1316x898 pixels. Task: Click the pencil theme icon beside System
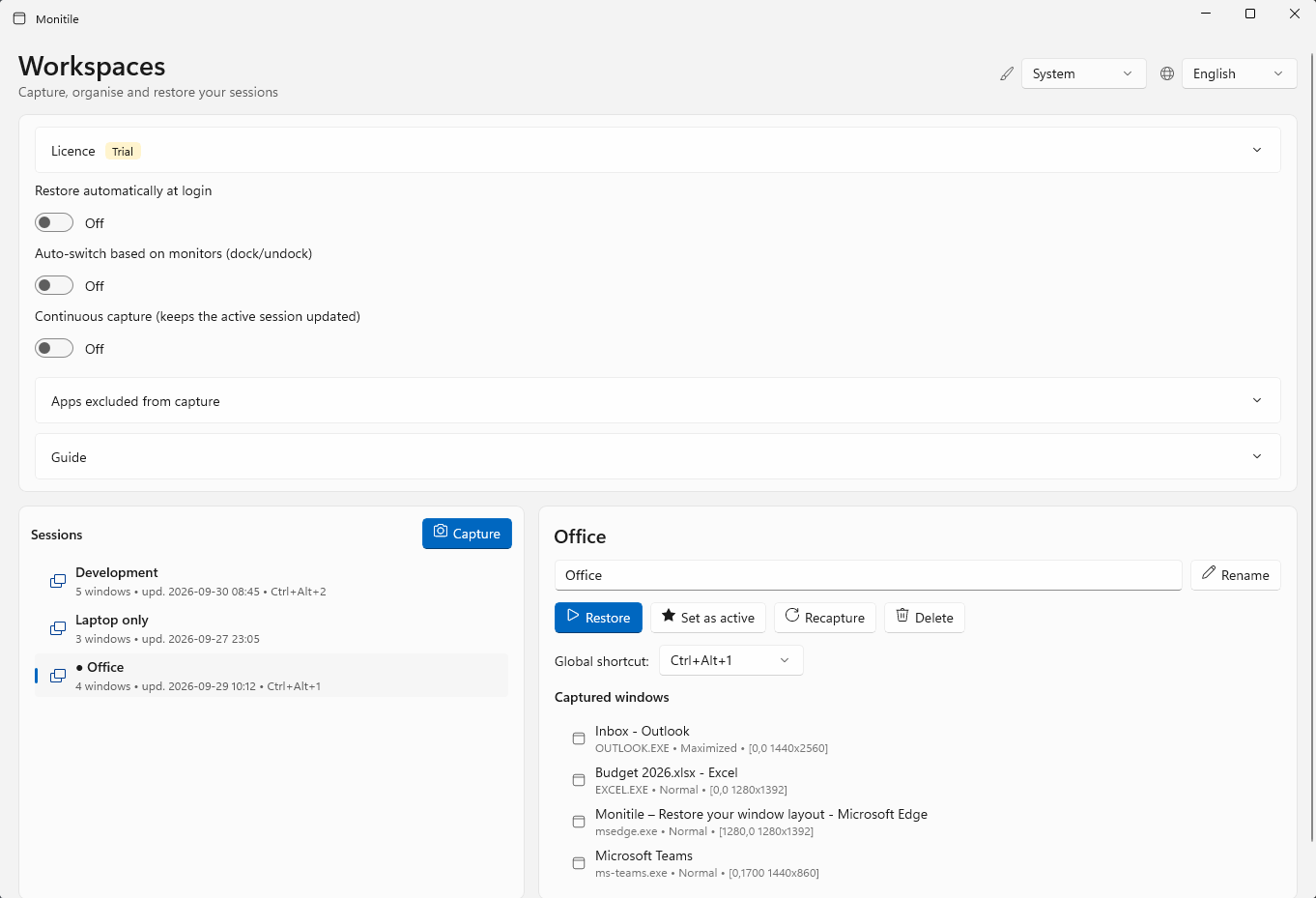pos(1007,73)
